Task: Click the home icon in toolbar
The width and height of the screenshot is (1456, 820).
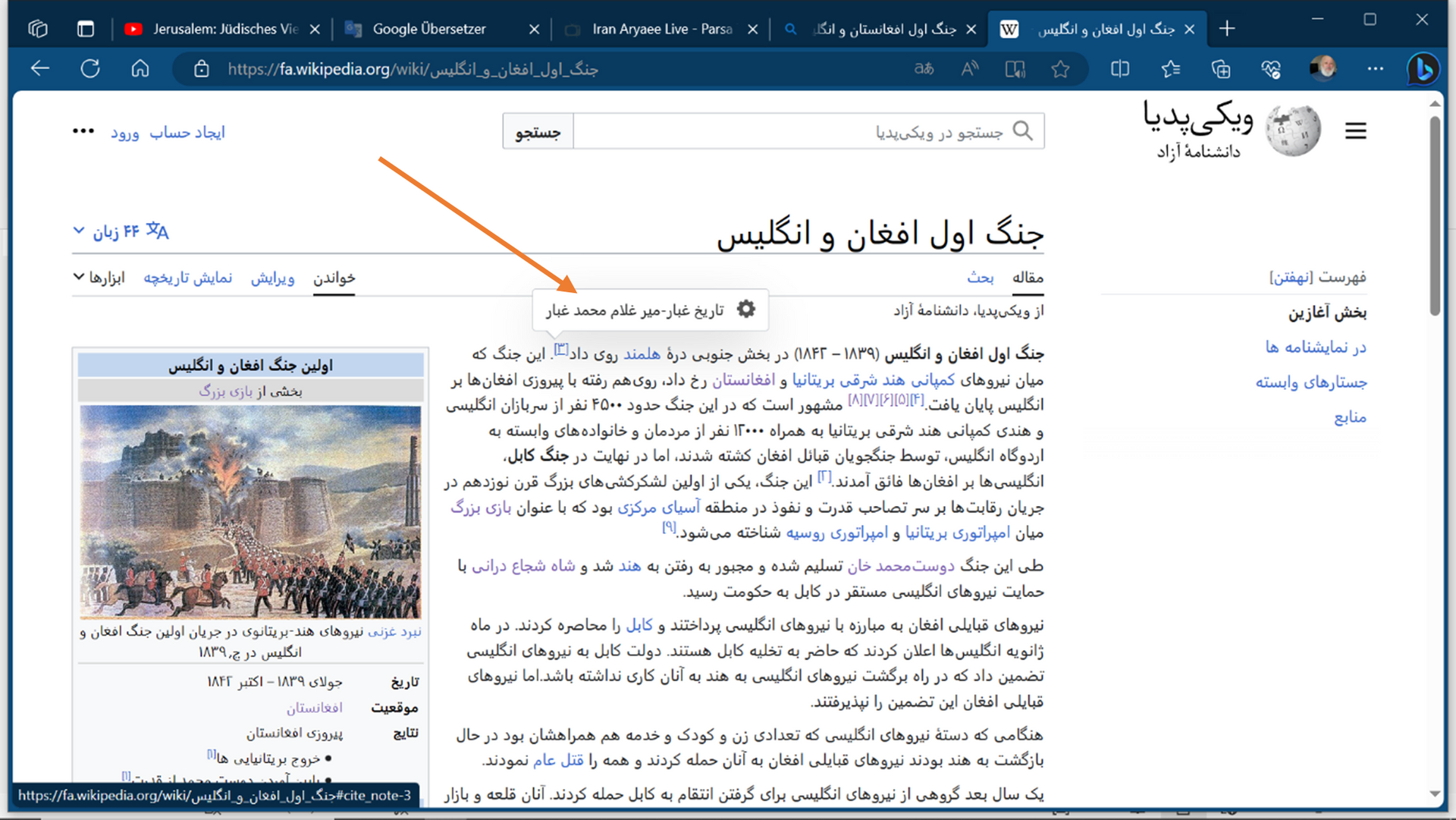Action: tap(140, 69)
